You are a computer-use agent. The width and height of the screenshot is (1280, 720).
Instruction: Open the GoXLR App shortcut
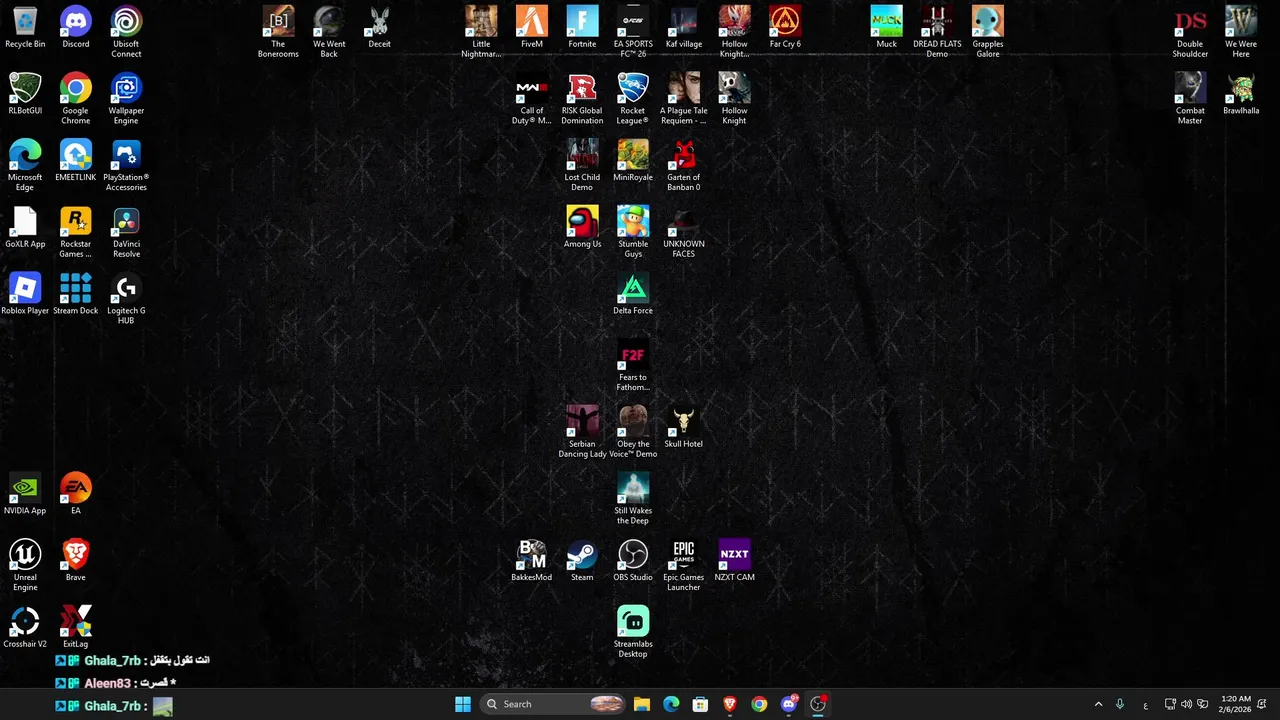tap(25, 228)
